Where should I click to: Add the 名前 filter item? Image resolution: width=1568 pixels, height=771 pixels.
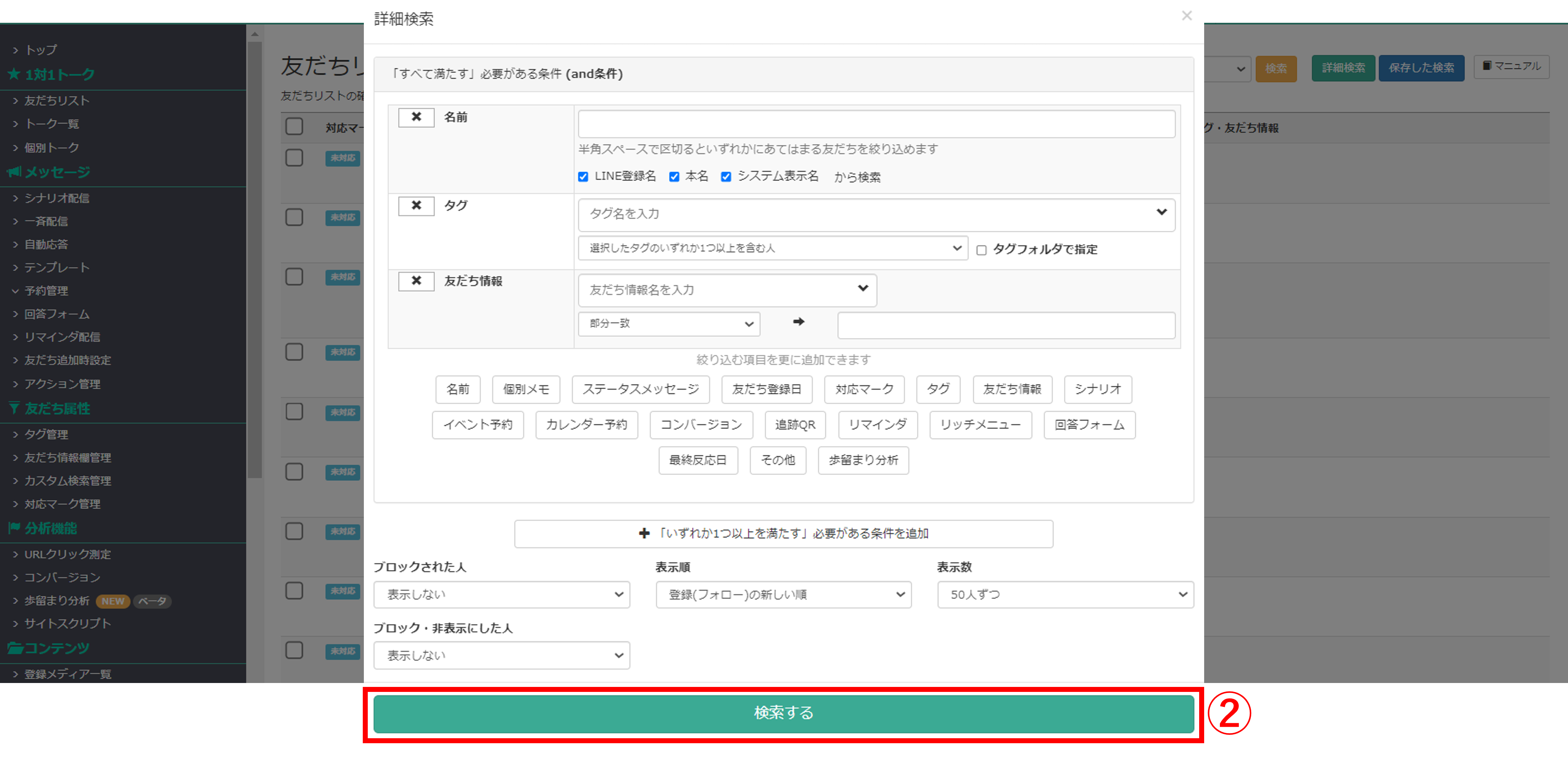(458, 389)
